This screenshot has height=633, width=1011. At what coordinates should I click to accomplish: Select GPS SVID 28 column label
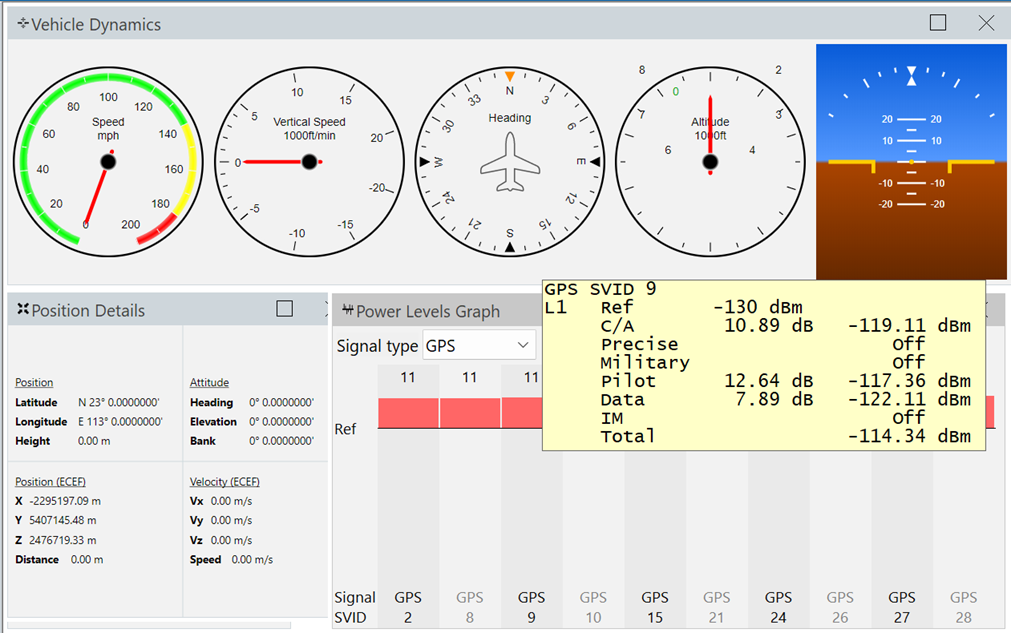click(x=963, y=607)
